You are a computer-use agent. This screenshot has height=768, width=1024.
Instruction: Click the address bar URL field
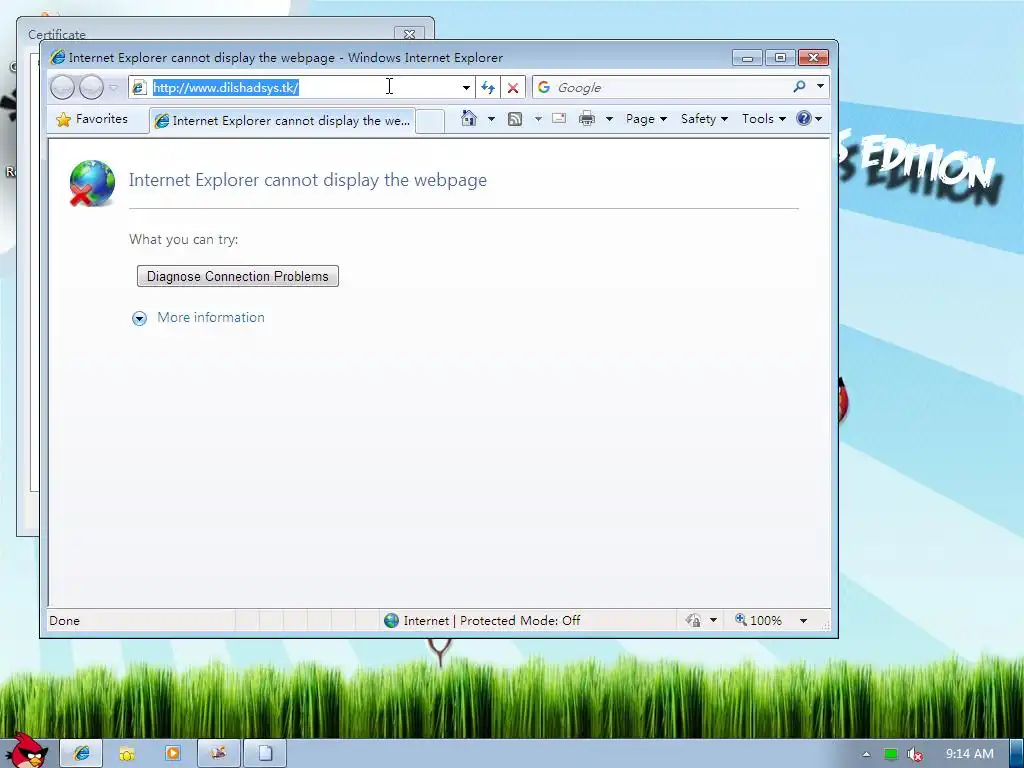click(304, 88)
